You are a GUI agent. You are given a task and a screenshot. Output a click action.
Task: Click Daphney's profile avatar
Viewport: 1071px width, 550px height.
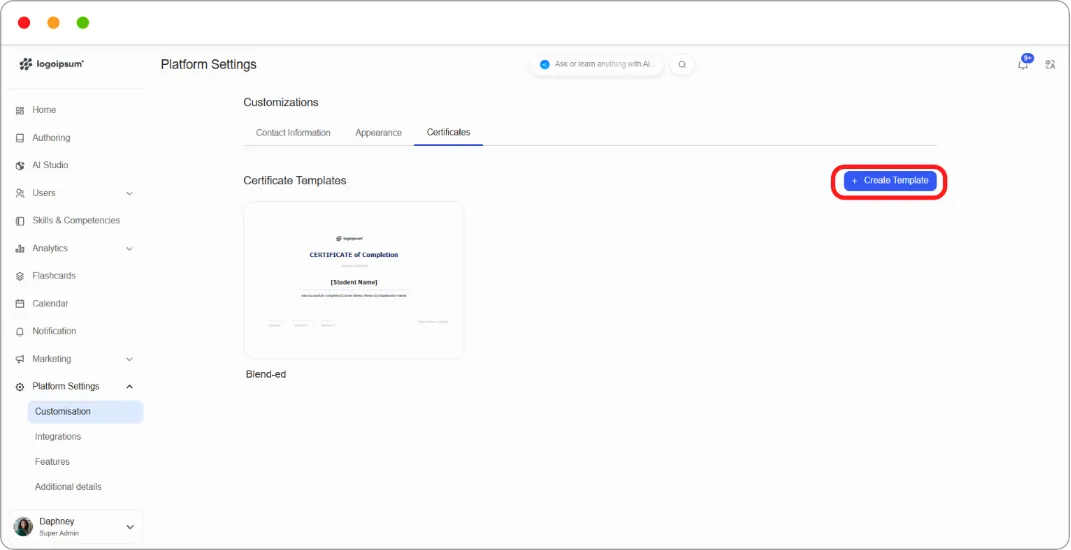[23, 527]
